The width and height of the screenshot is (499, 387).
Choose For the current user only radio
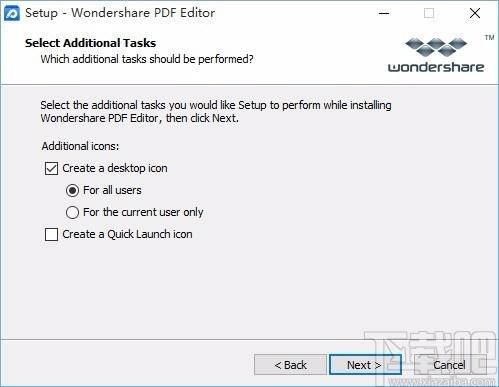pos(72,212)
